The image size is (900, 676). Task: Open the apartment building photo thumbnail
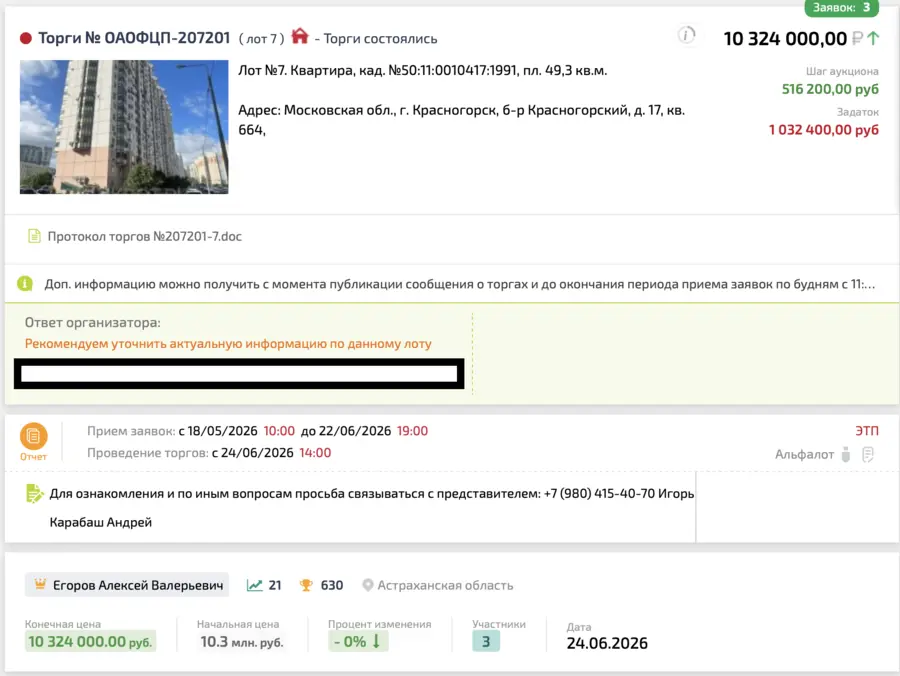point(124,127)
